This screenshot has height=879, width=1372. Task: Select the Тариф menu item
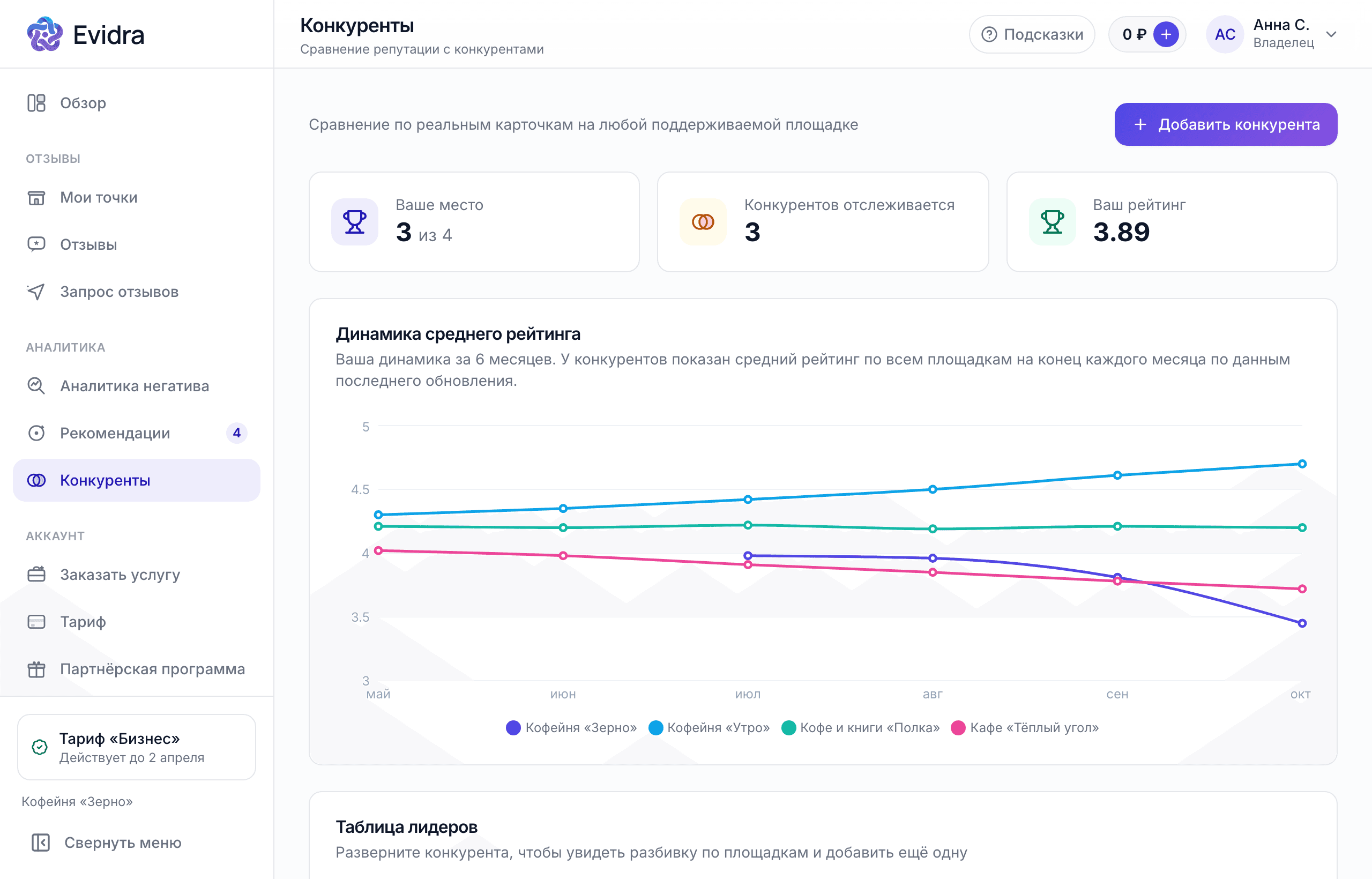click(x=137, y=622)
